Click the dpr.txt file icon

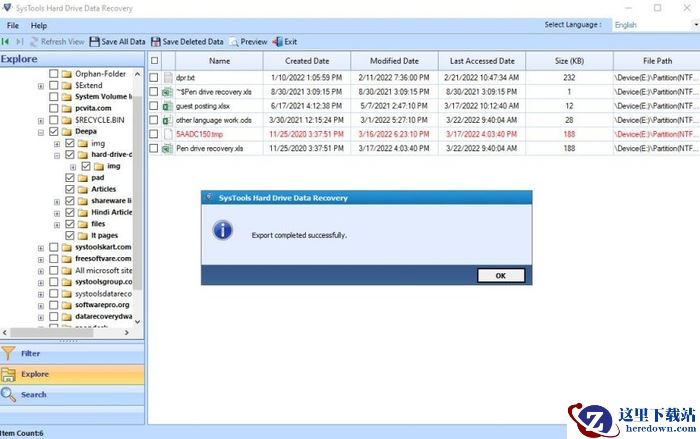[168, 77]
